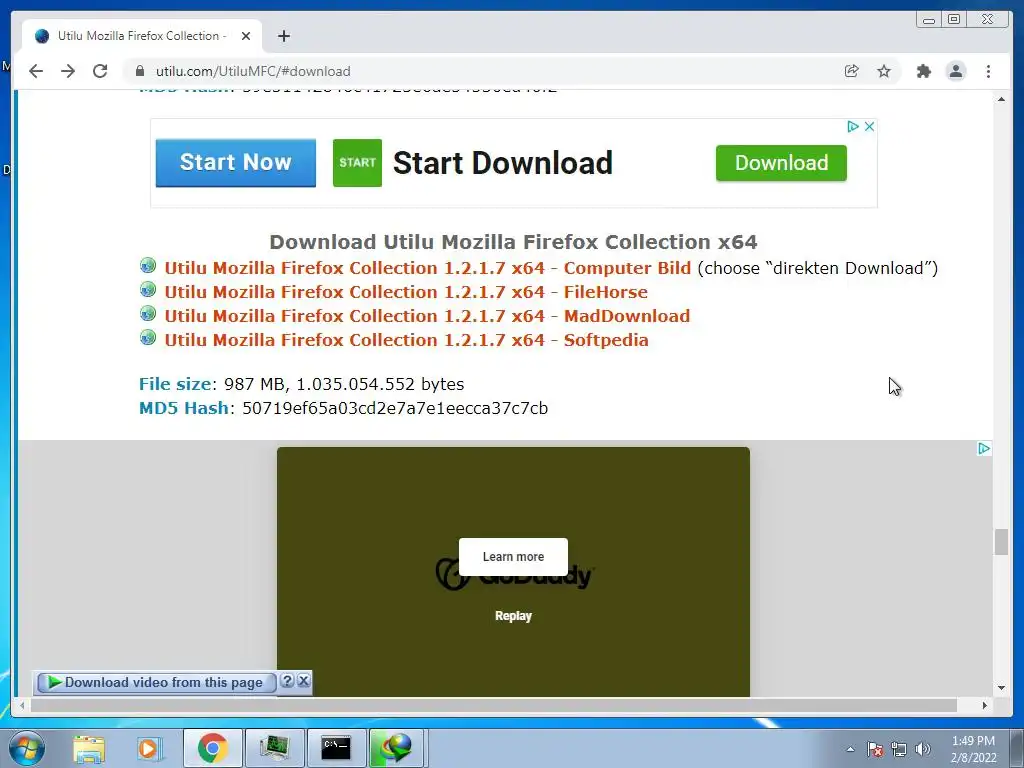Open the Action Center flag icon

pyautogui.click(x=875, y=749)
